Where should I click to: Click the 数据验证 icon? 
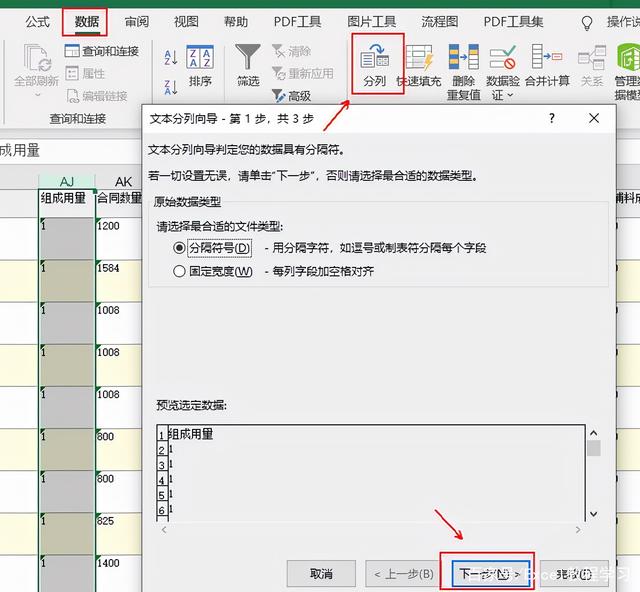502,57
